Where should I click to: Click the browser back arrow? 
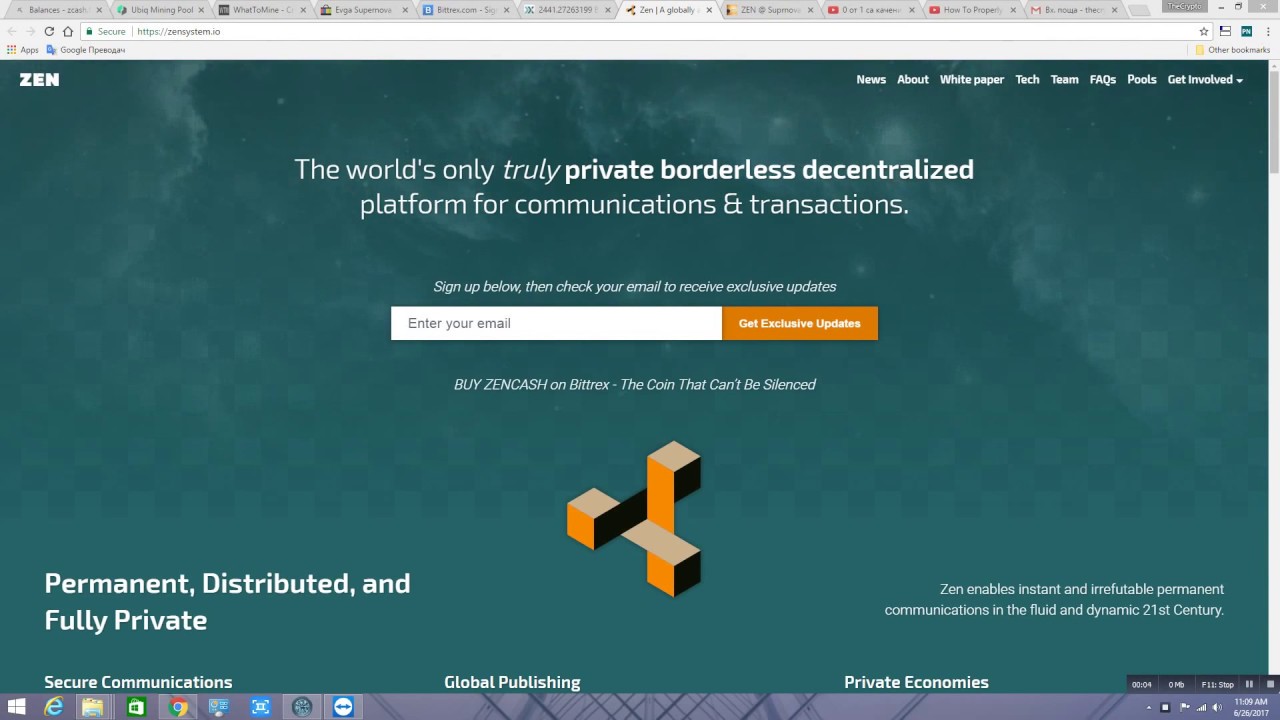(x=12, y=31)
